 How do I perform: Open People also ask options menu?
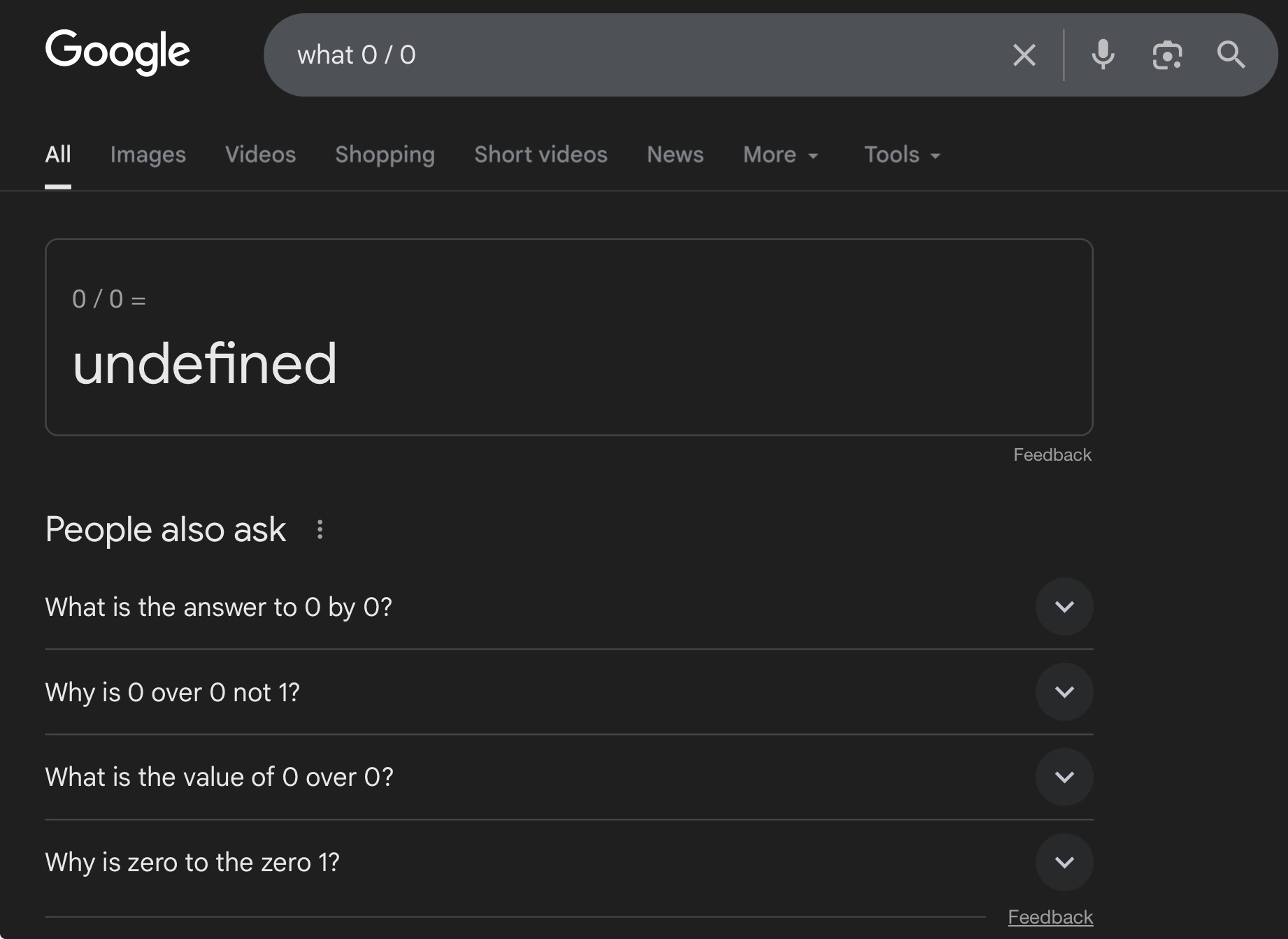click(x=320, y=529)
